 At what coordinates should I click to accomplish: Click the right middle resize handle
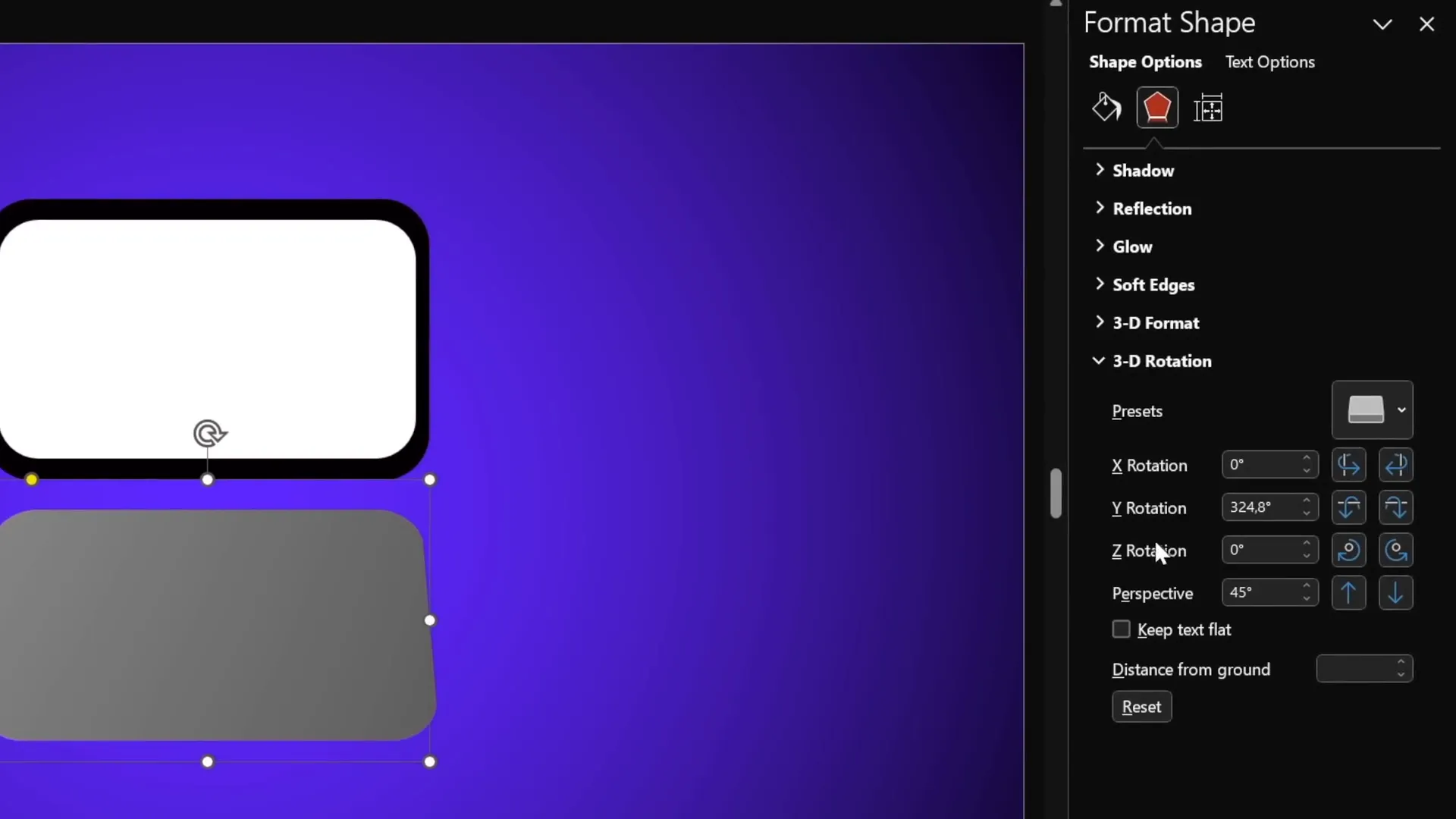coord(430,620)
